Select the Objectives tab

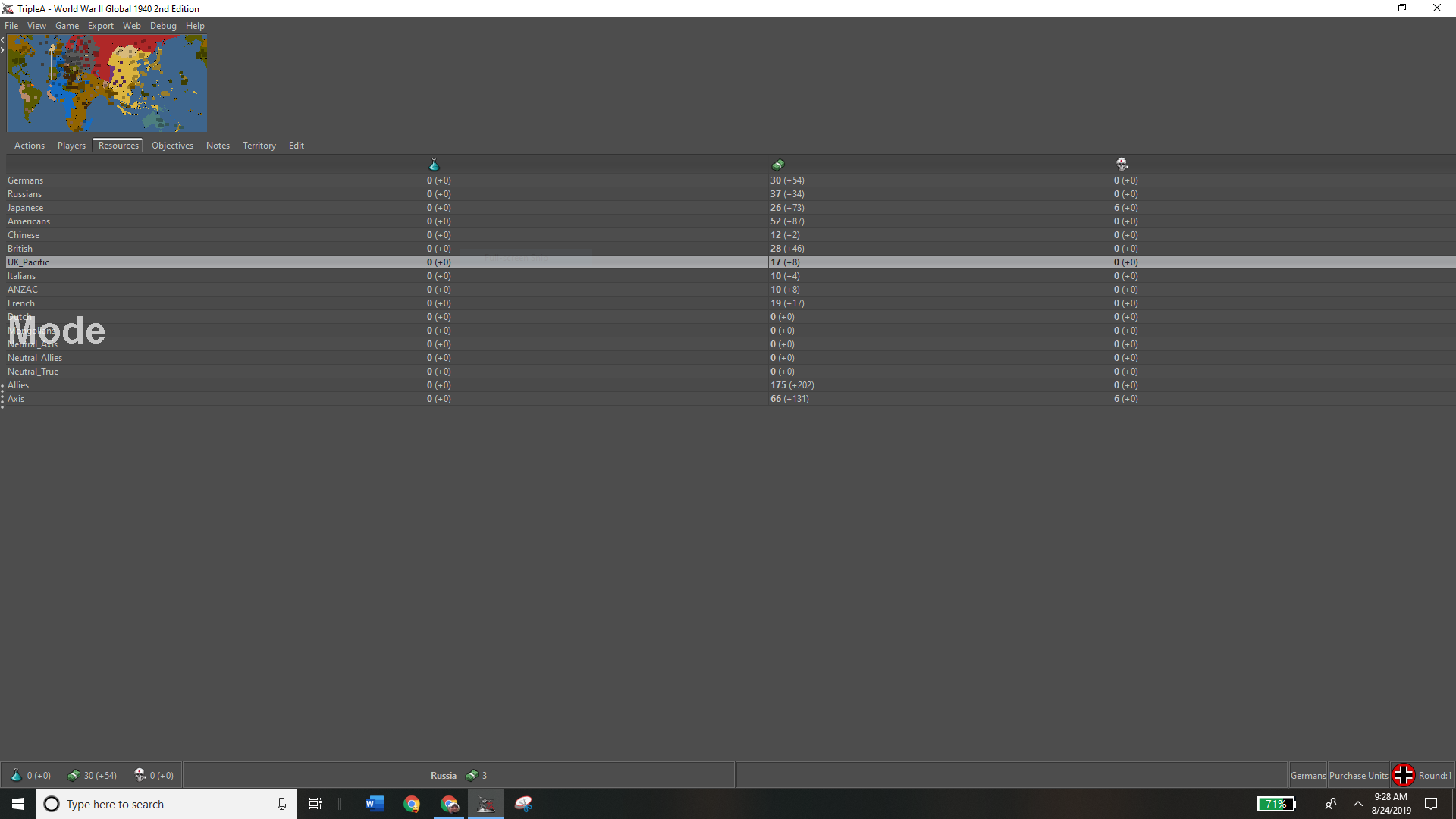click(x=171, y=145)
